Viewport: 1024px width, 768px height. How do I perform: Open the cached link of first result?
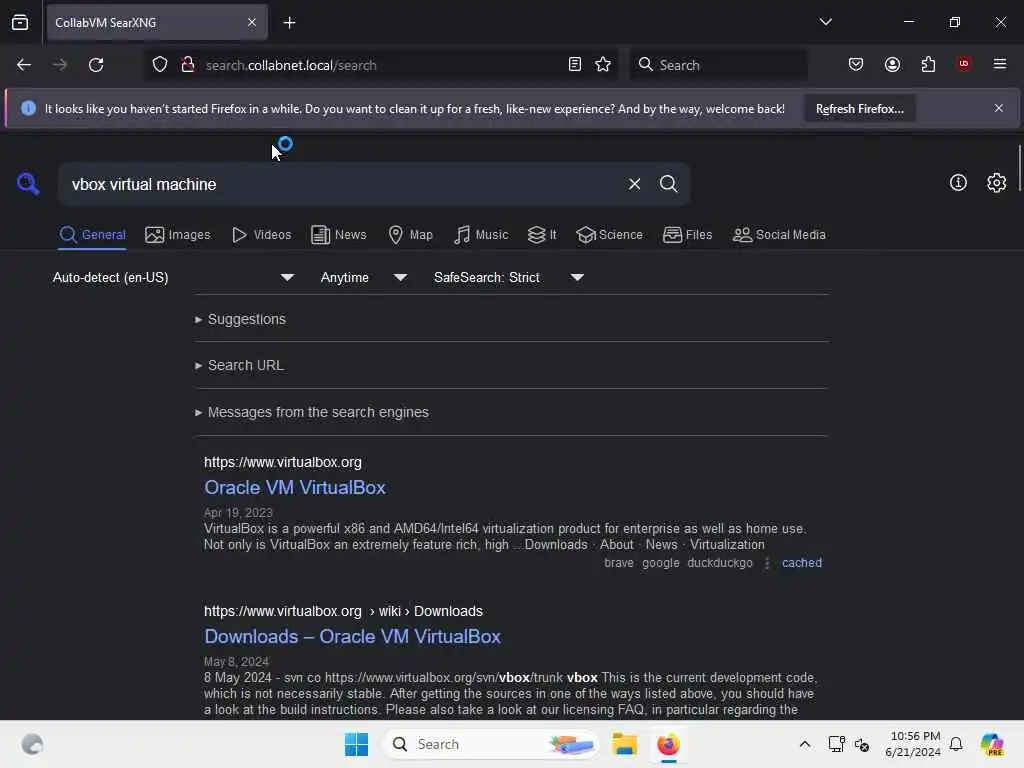point(802,563)
